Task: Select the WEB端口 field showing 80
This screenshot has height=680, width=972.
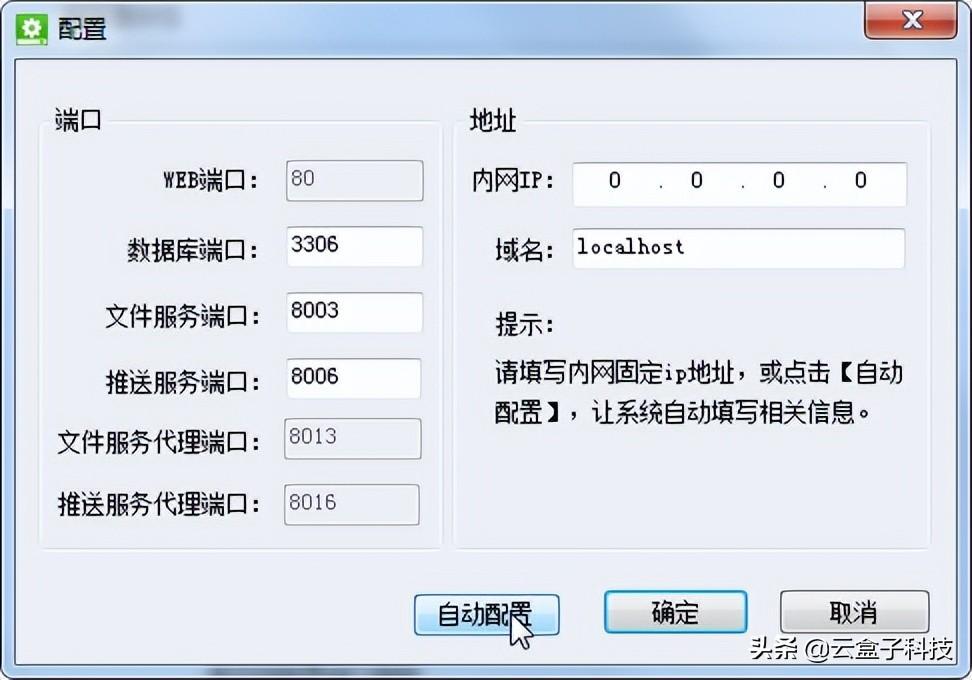Action: [355, 180]
